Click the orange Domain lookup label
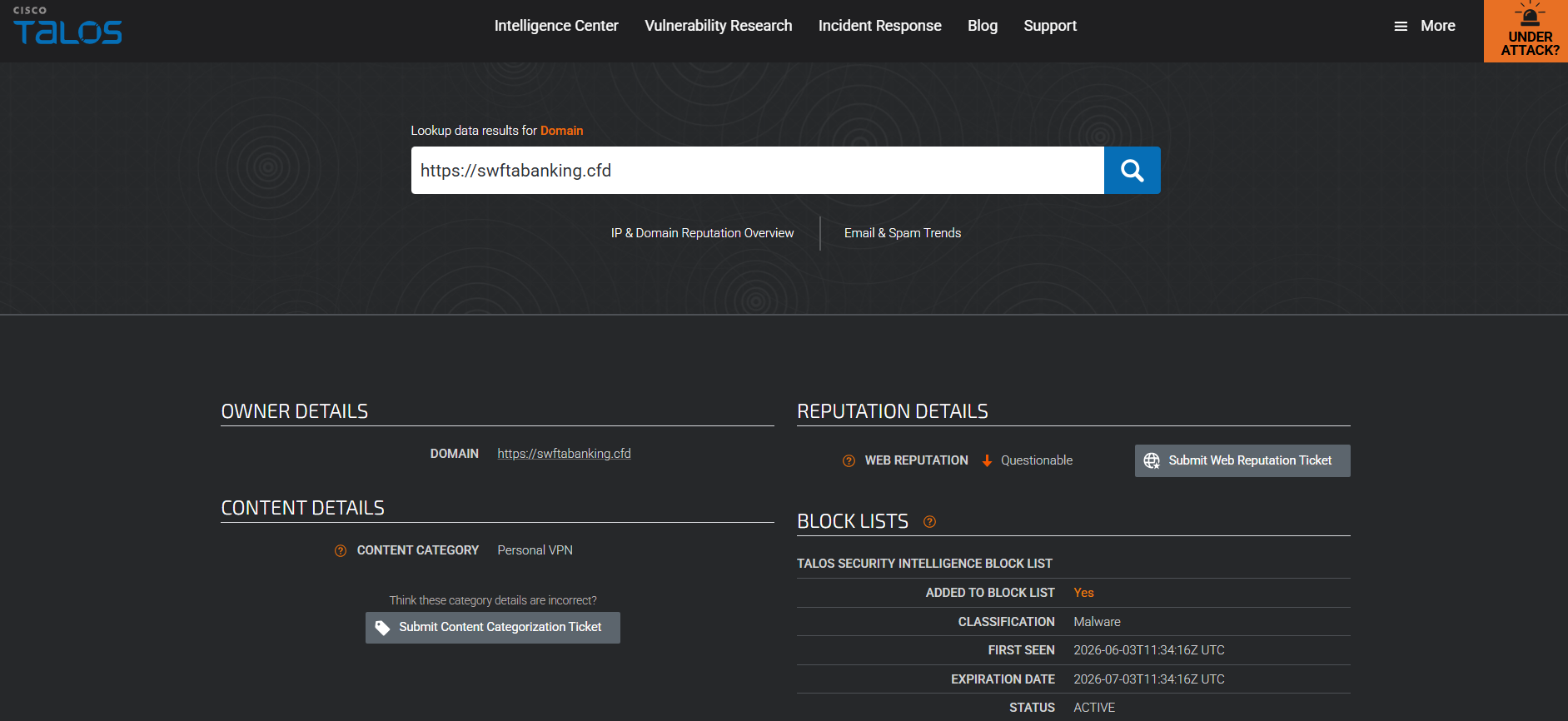This screenshot has height=721, width=1568. [562, 131]
